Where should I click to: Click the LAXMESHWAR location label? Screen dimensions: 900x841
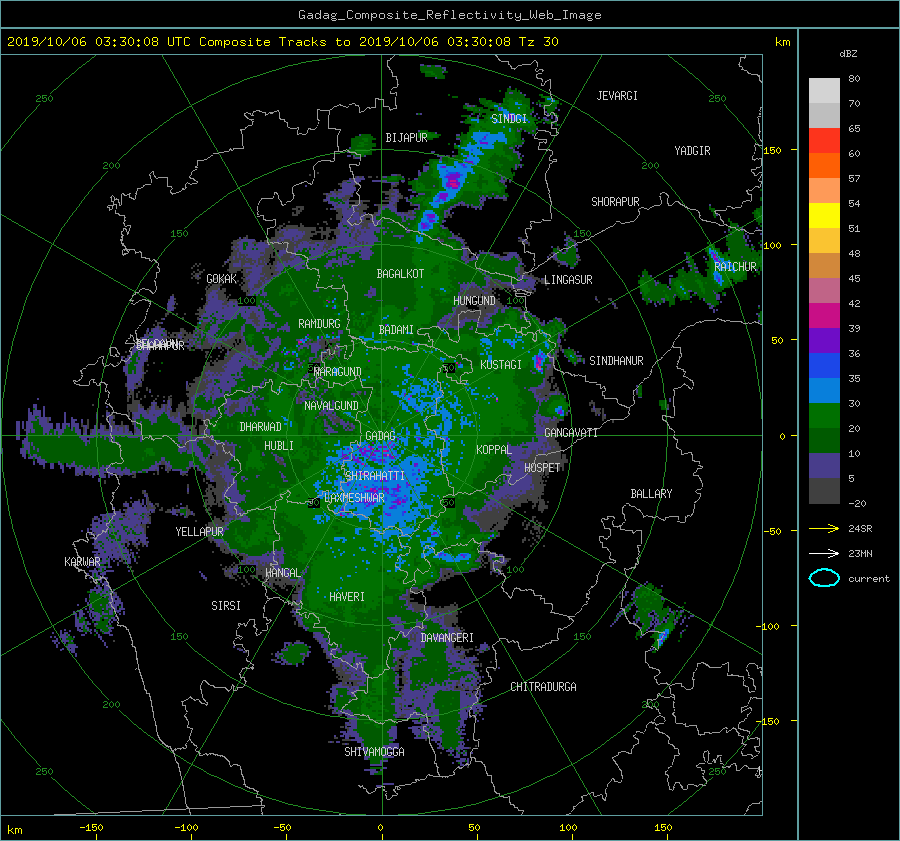tap(354, 498)
